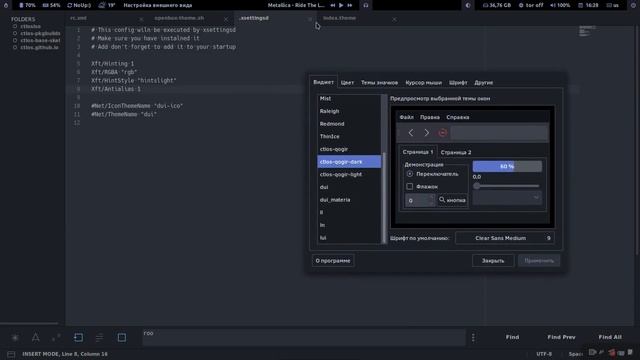Viewport: 640px width, 360px height.
Task: Expand the ctlos.github.io folder
Action: point(15,47)
